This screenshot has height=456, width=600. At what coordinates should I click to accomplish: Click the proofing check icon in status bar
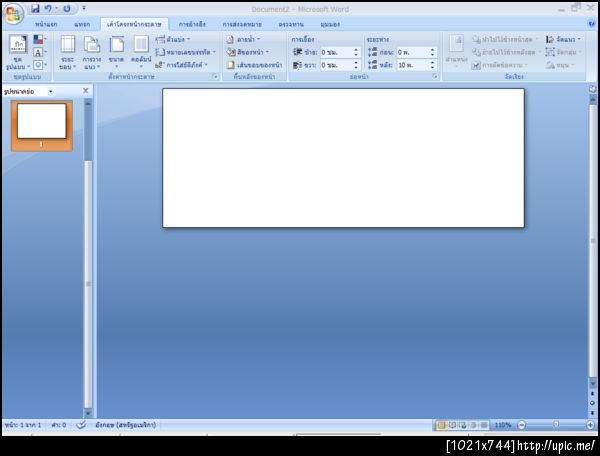[x=81, y=425]
